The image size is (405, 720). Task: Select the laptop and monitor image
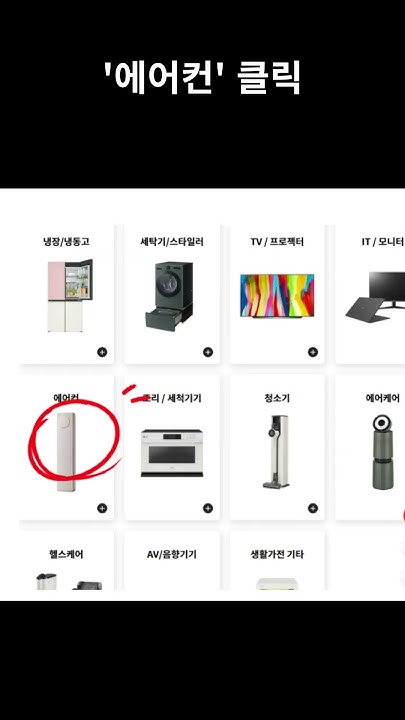pos(376,296)
